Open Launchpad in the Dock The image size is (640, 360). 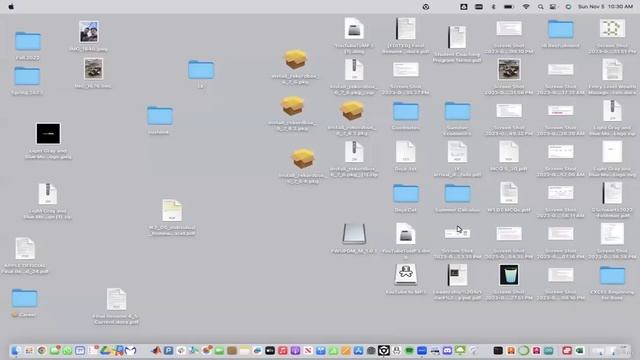tap(29, 351)
